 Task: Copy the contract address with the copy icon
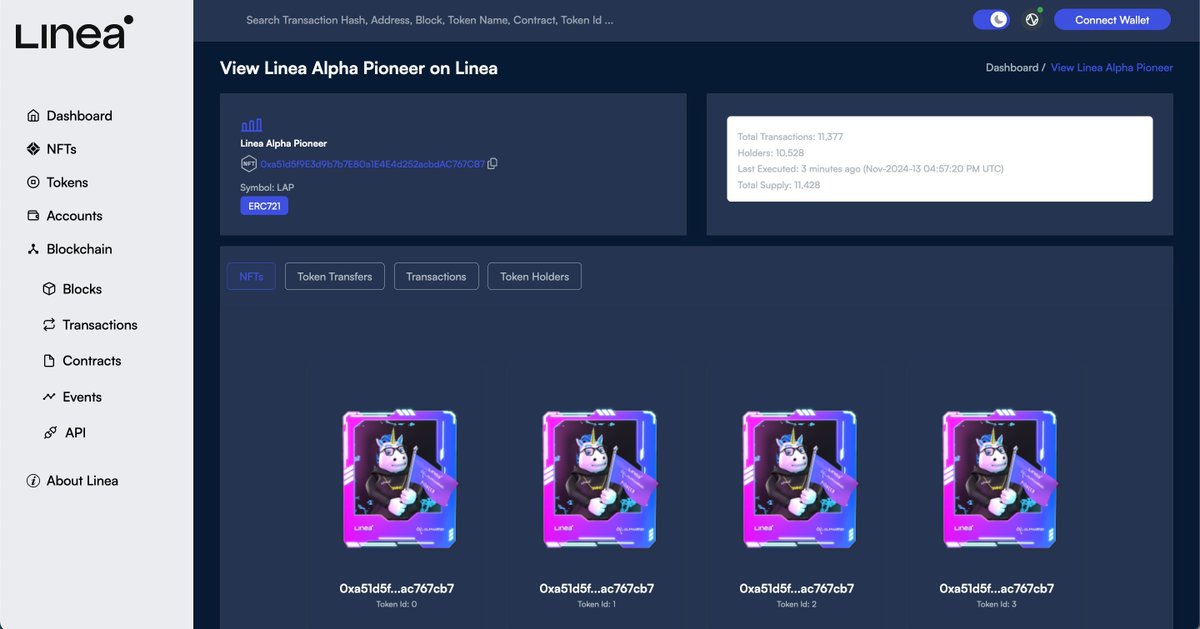492,163
